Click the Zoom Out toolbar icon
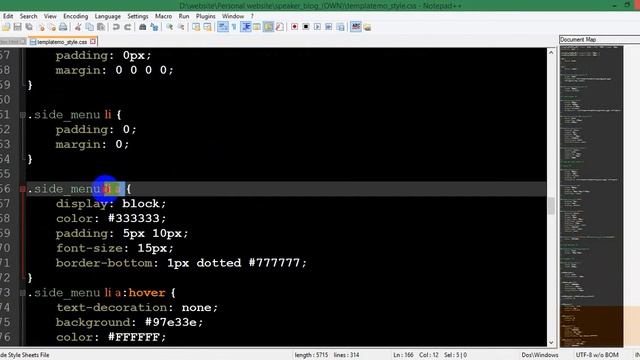Screen dimensions: 640x360 click(x=181, y=27)
